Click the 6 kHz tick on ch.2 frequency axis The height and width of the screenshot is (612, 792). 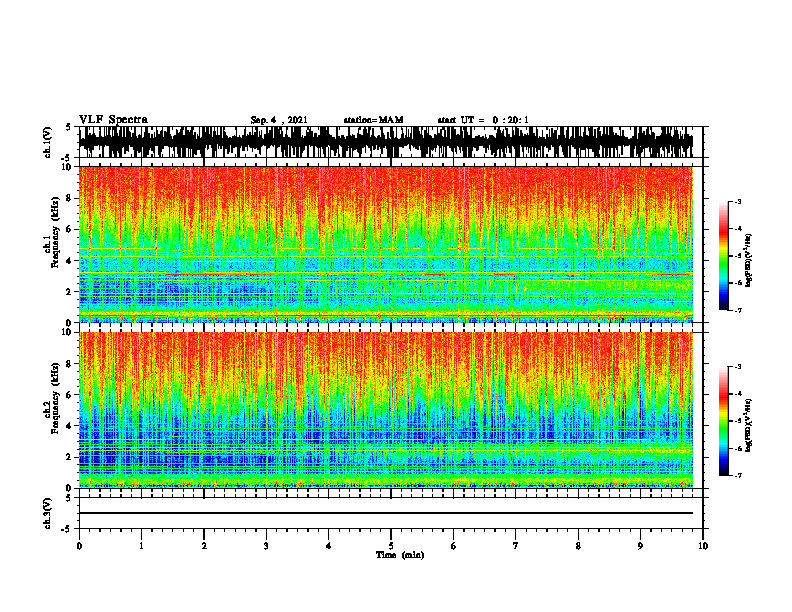coord(71,395)
